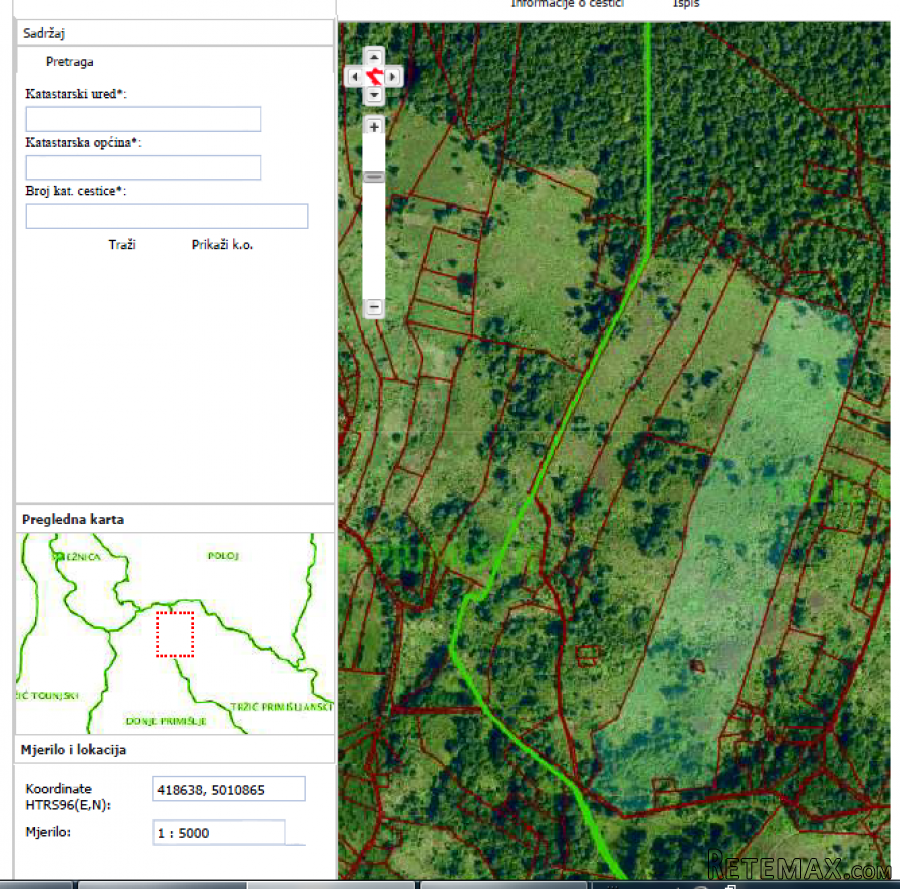The image size is (900, 889).
Task: Click the red dotted overview extent box
Action: 175,634
